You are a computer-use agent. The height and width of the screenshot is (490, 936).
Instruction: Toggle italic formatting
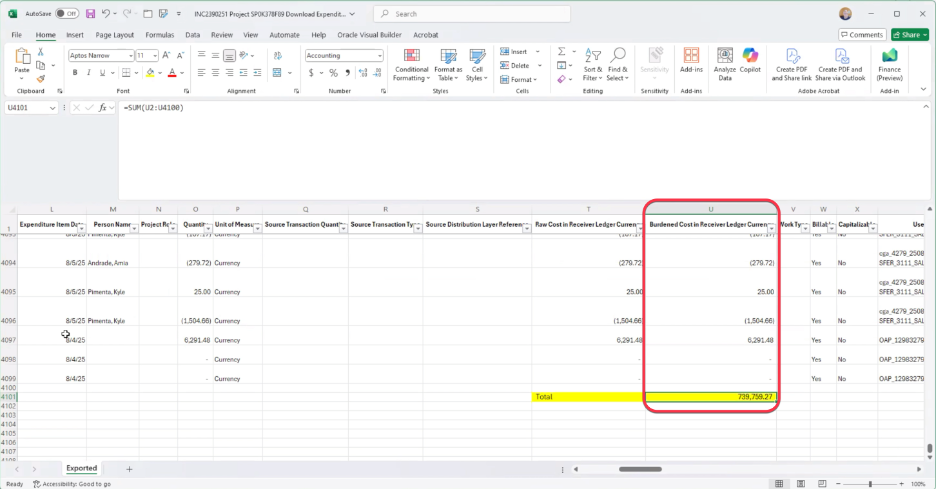(x=89, y=73)
